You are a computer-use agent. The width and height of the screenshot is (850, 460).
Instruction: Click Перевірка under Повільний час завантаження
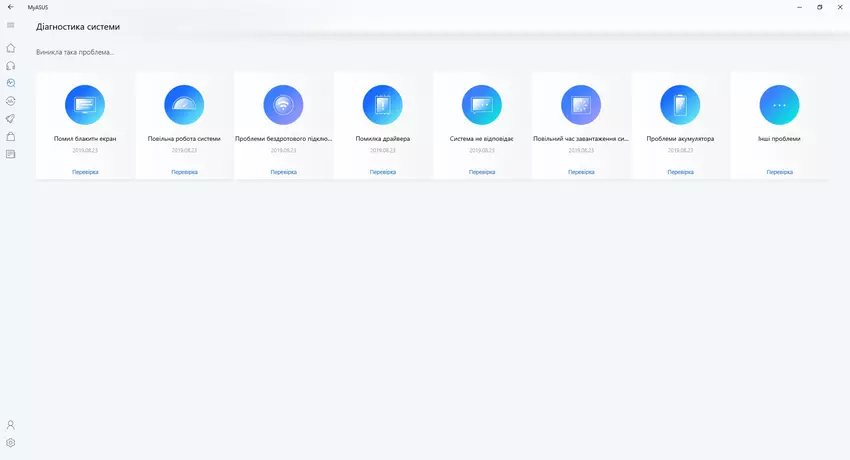(x=581, y=172)
